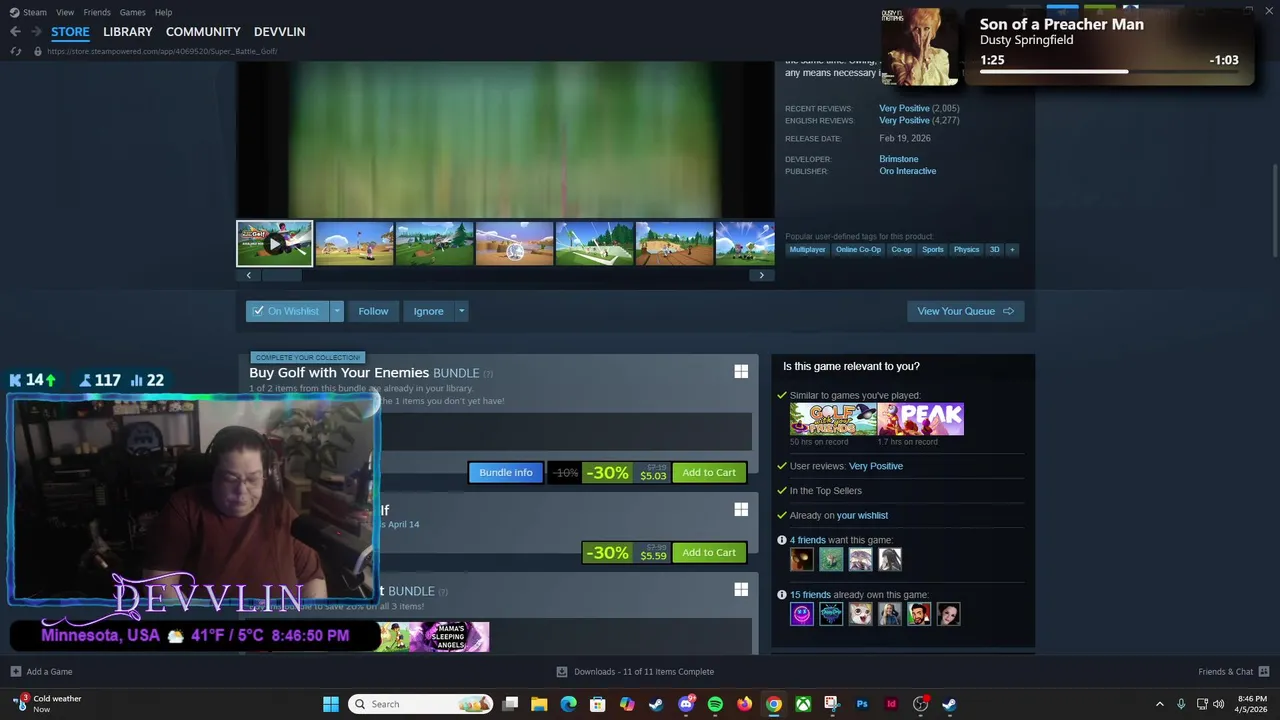Click the Downloads status icon
Screen dimensions: 1280x720
click(562, 672)
